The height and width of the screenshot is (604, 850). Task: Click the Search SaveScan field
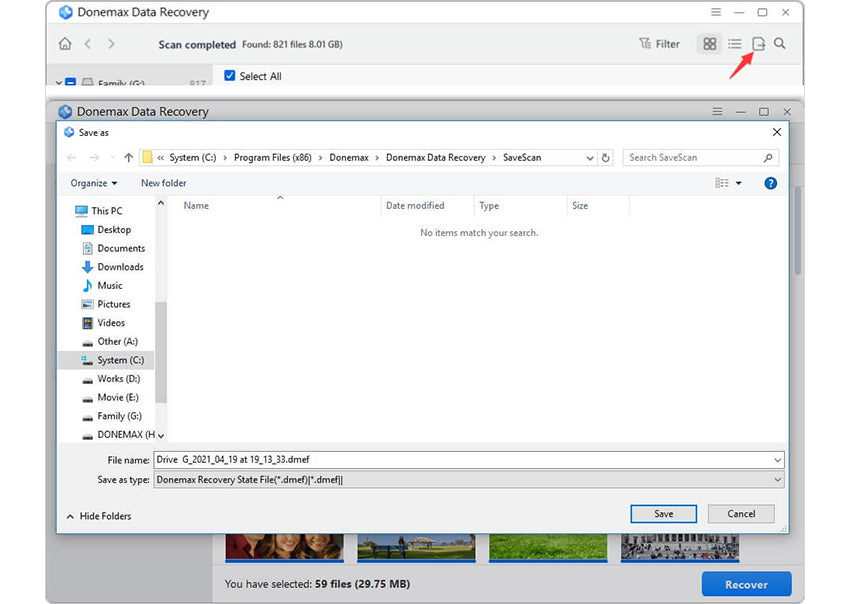click(700, 158)
